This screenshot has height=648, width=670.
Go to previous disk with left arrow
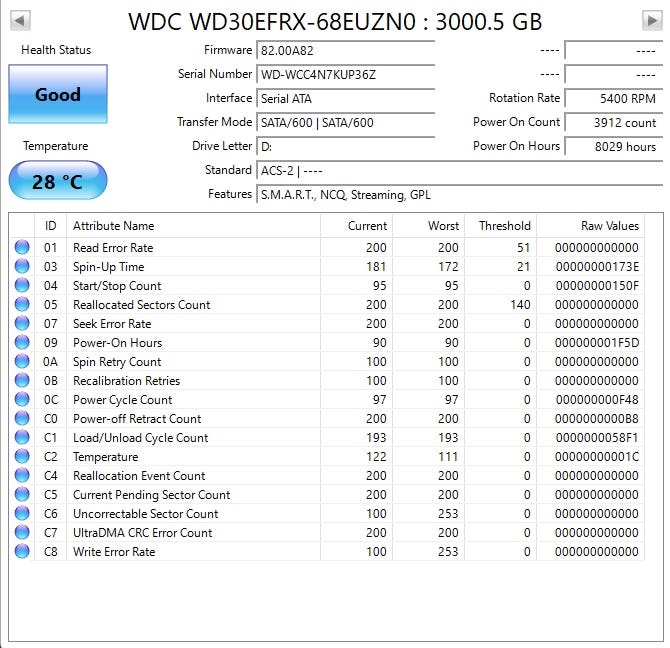click(20, 21)
